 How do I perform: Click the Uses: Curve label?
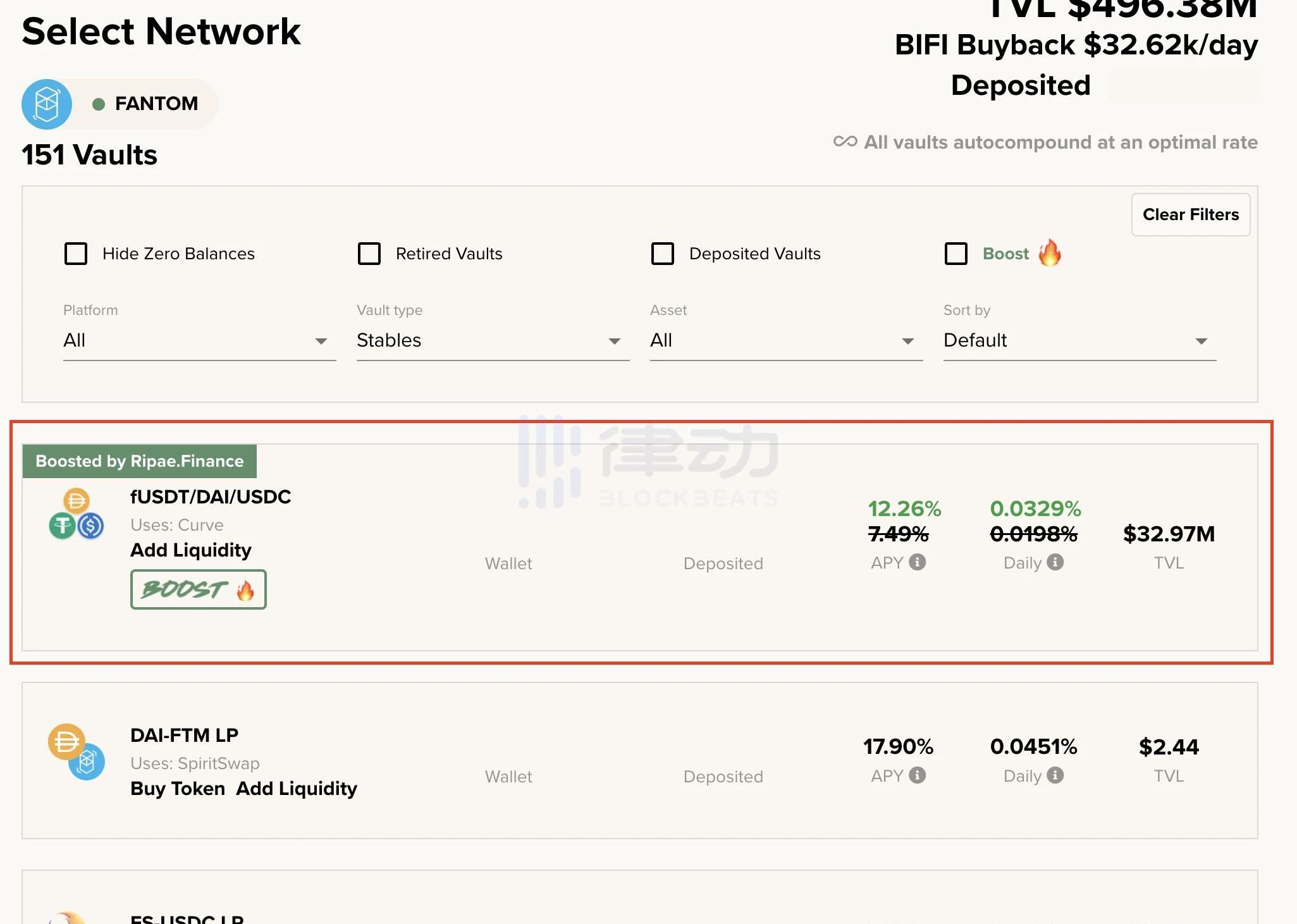[x=177, y=525]
